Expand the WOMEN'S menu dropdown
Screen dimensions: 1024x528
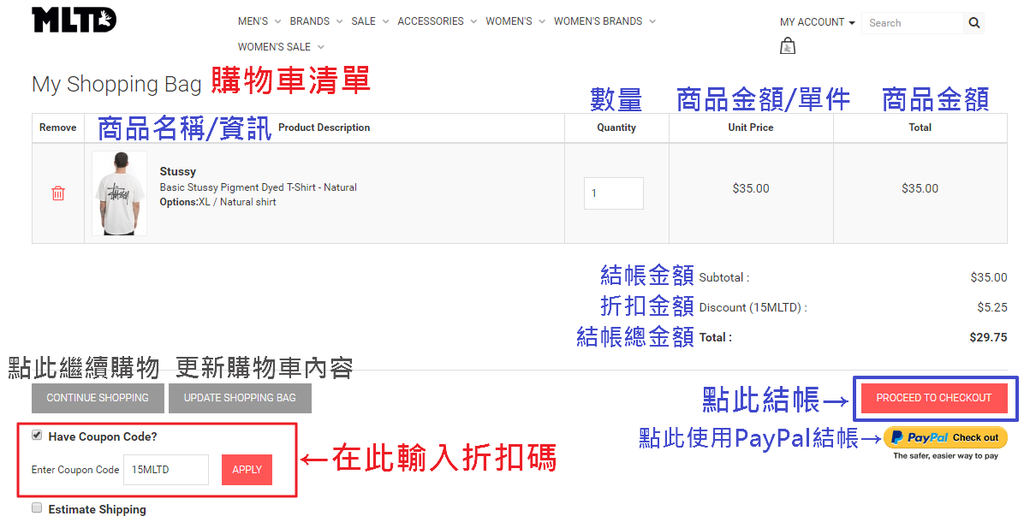pyautogui.click(x=515, y=22)
